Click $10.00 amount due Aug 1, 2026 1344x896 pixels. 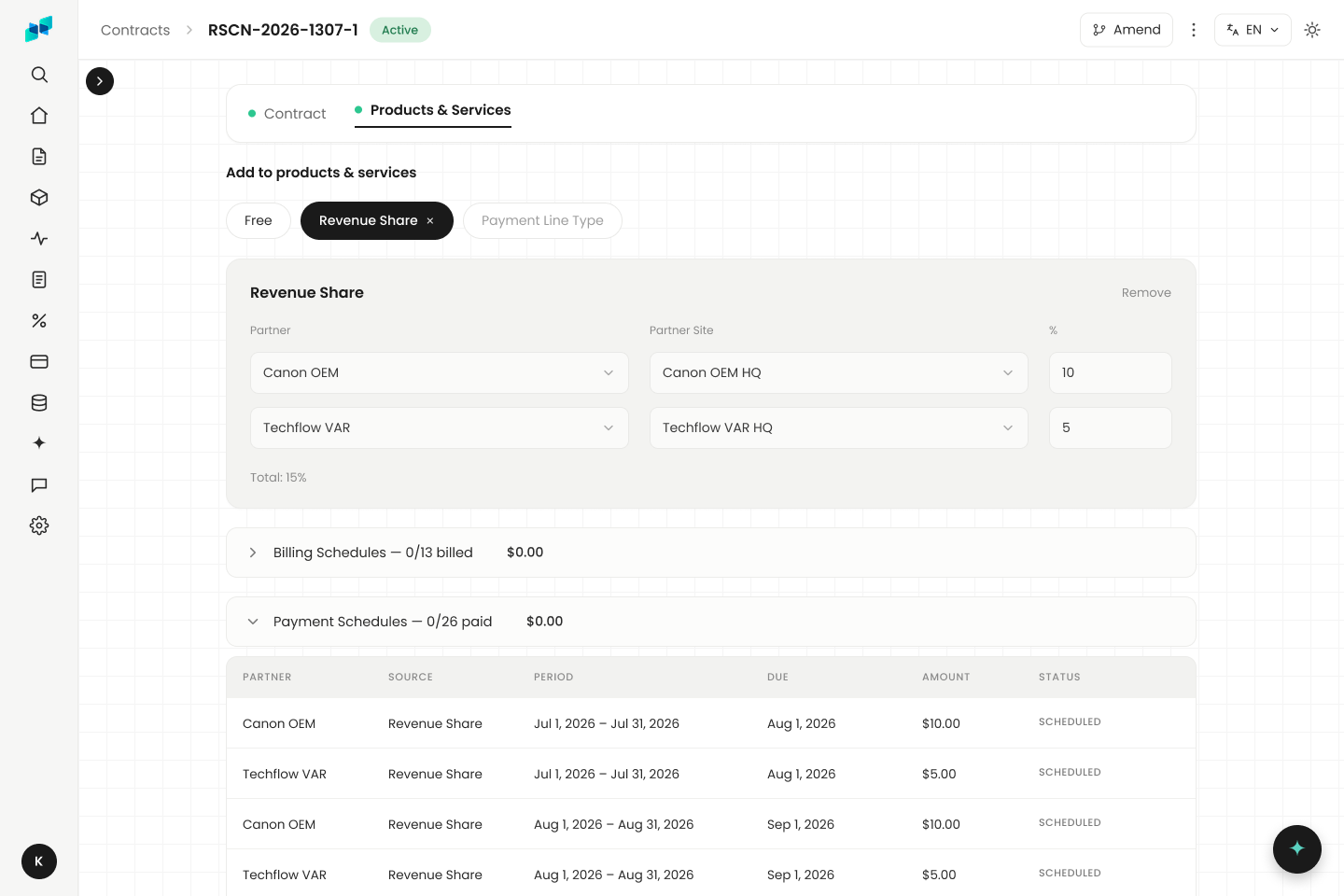941,724
